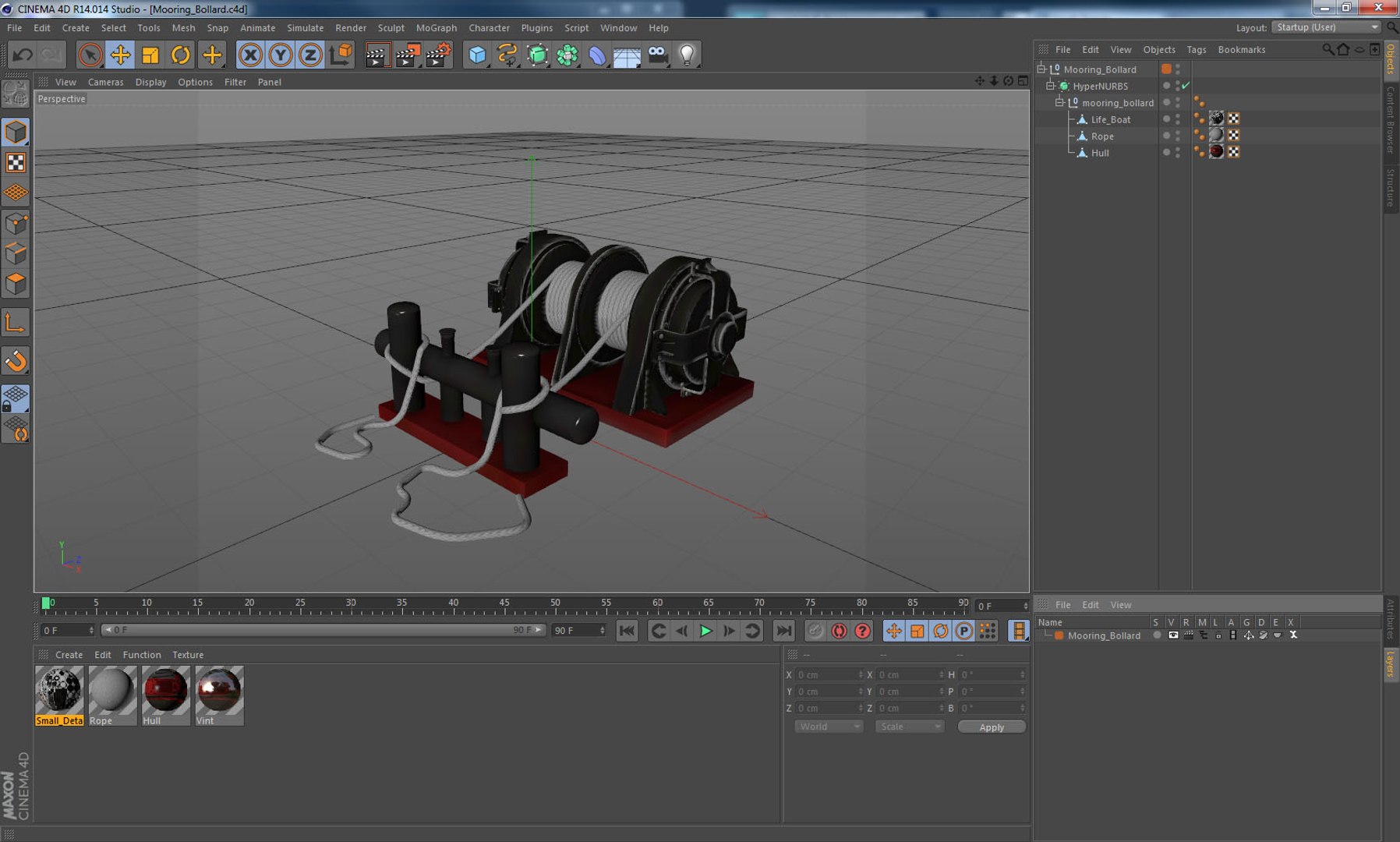Image resolution: width=1400 pixels, height=842 pixels.
Task: Add a camera object
Action: click(657, 55)
